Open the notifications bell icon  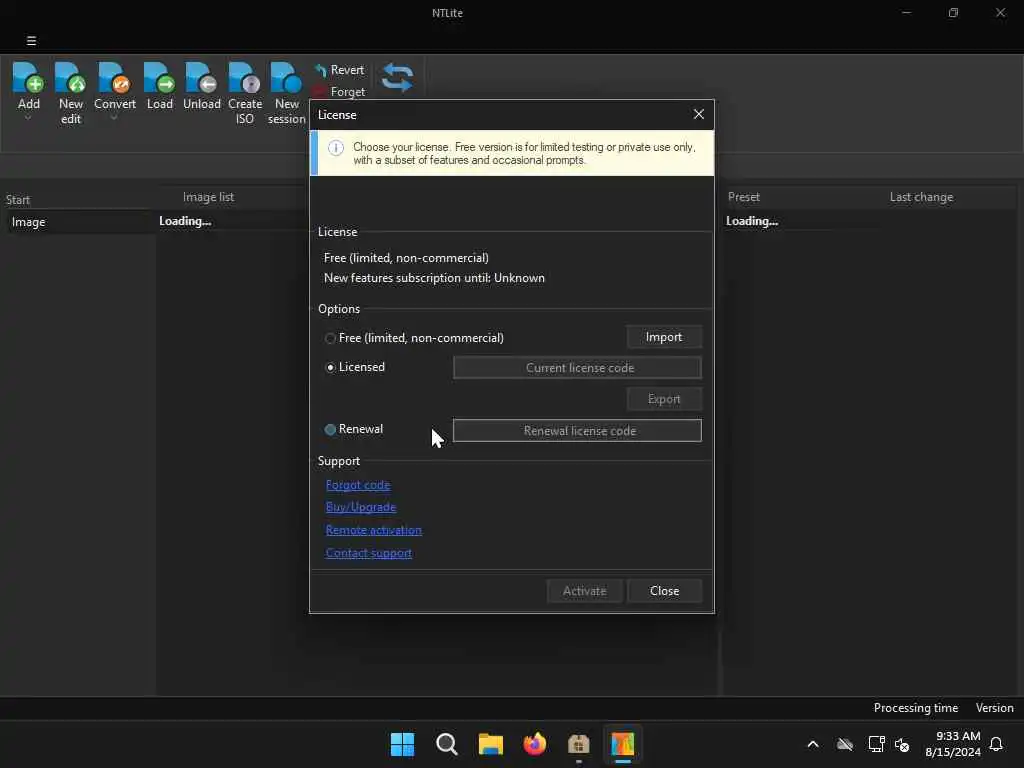point(996,744)
